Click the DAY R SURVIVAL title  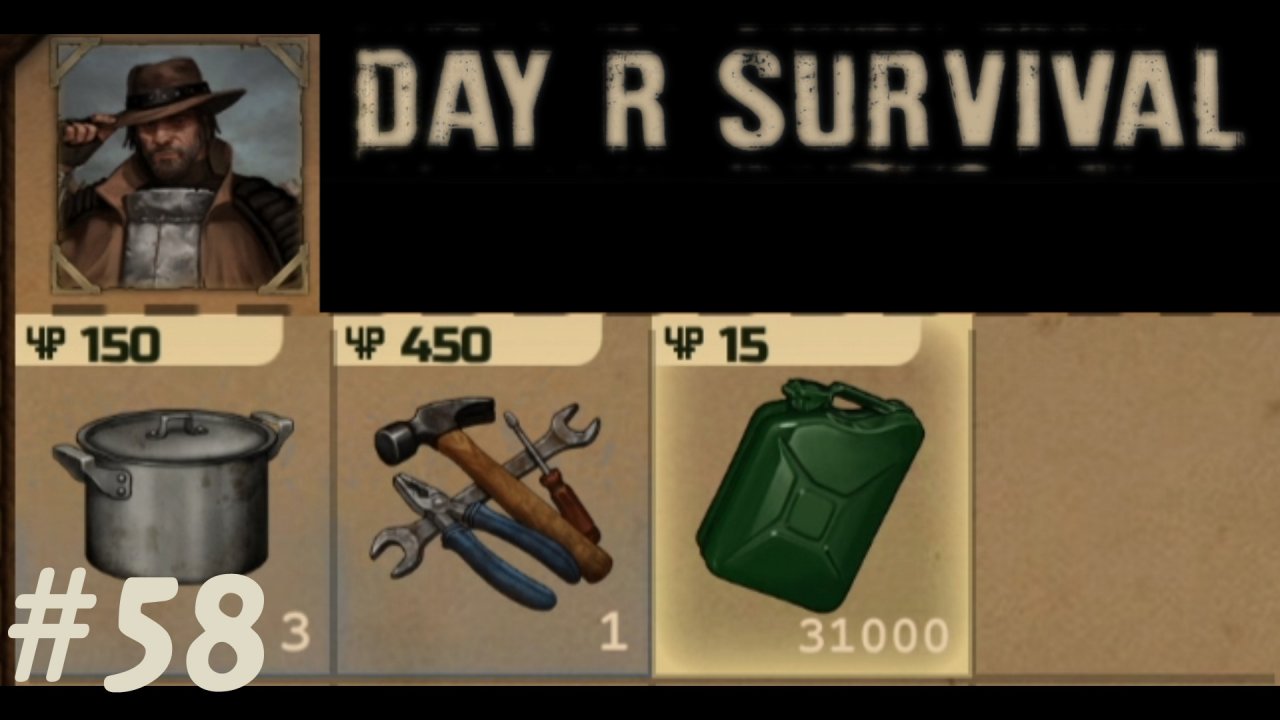click(x=797, y=100)
